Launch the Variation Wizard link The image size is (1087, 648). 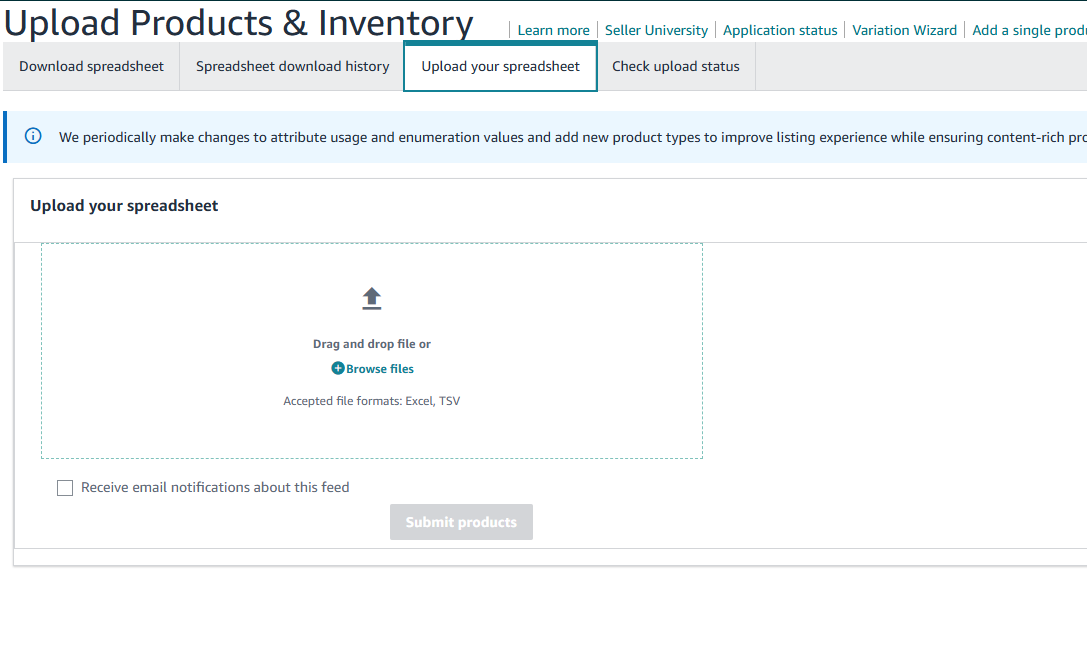(x=905, y=30)
